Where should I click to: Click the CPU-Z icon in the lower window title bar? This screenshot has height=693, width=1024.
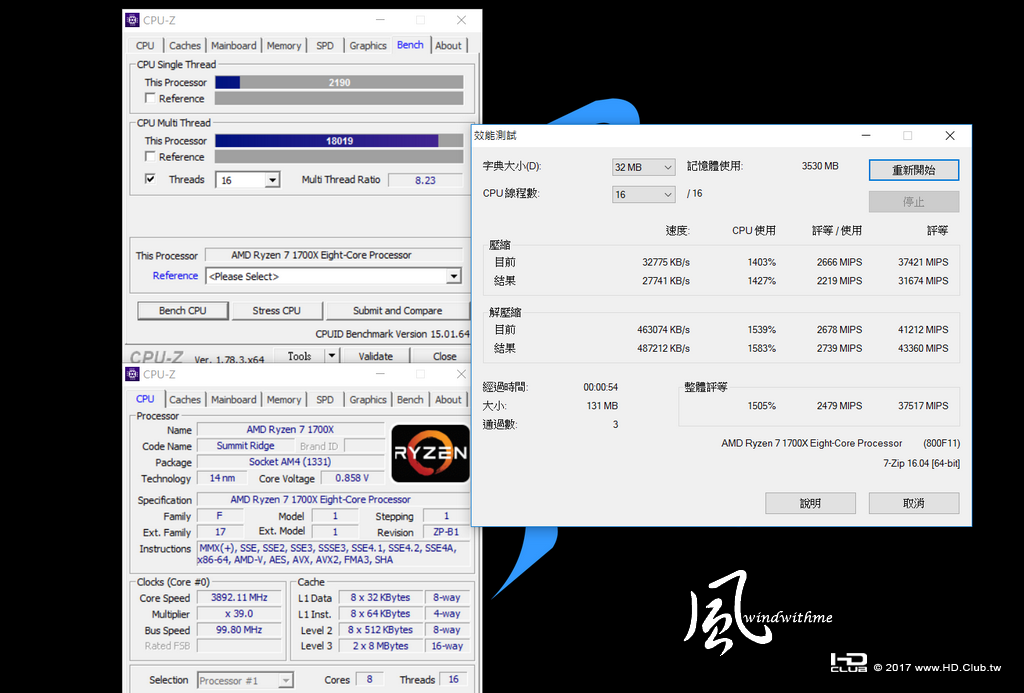(x=132, y=374)
